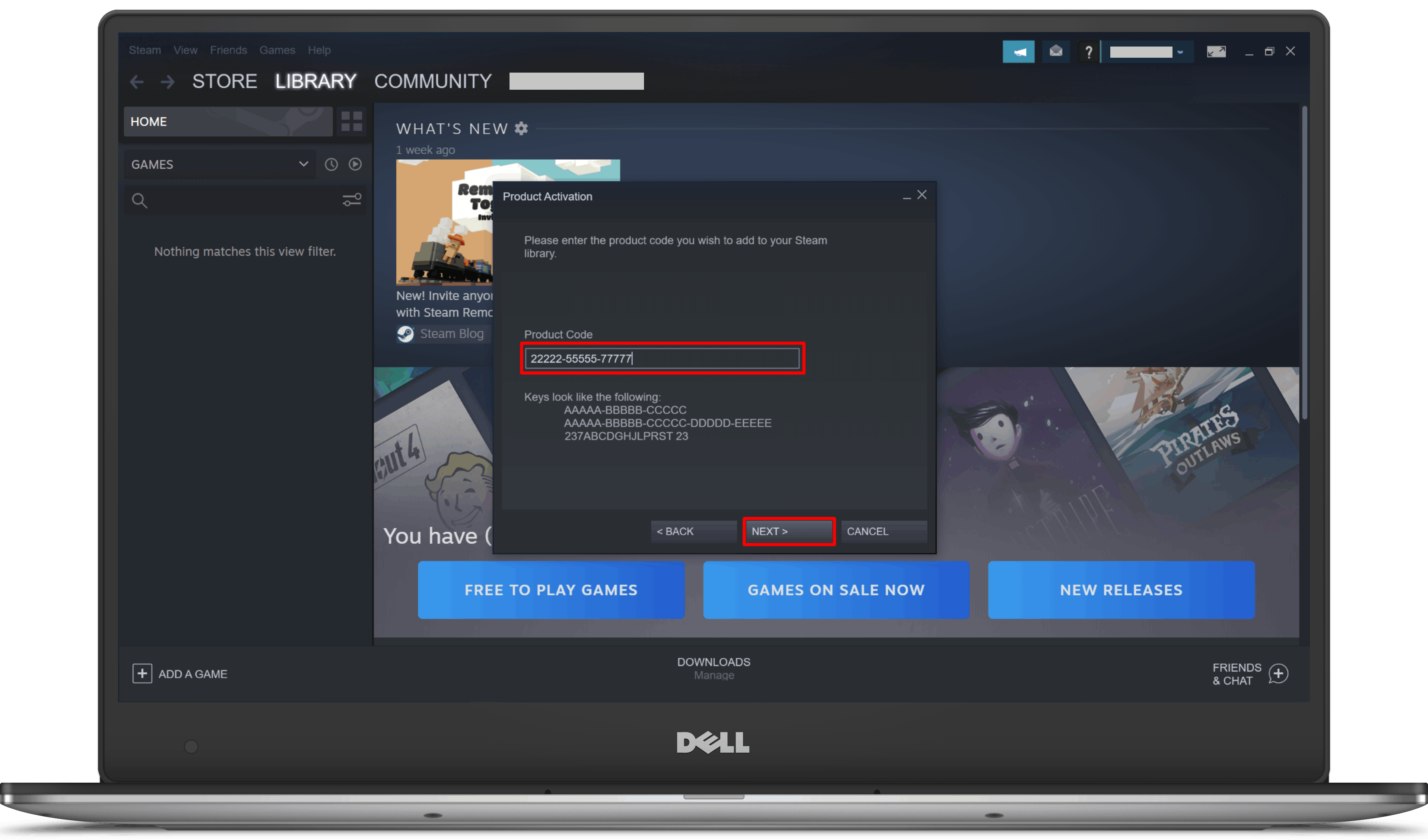The width and height of the screenshot is (1428, 840).
Task: Click the Pirate Outlaws game thumbnail
Action: [1180, 450]
